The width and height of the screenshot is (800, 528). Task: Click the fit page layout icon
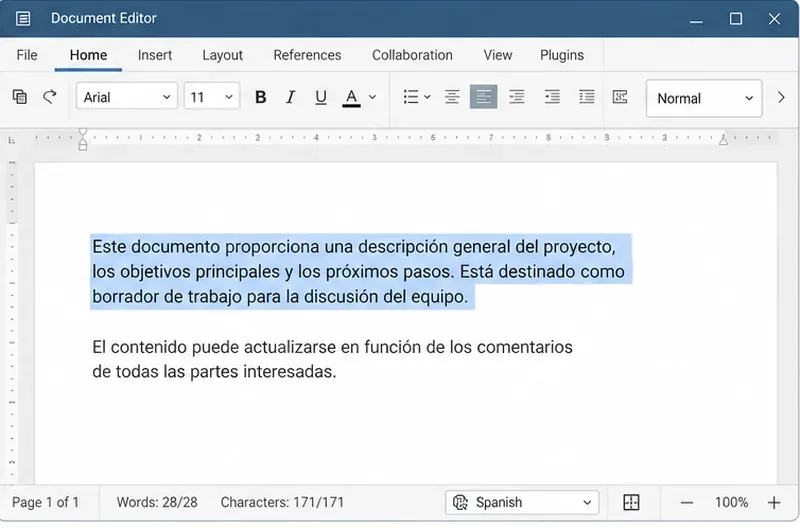click(x=631, y=502)
